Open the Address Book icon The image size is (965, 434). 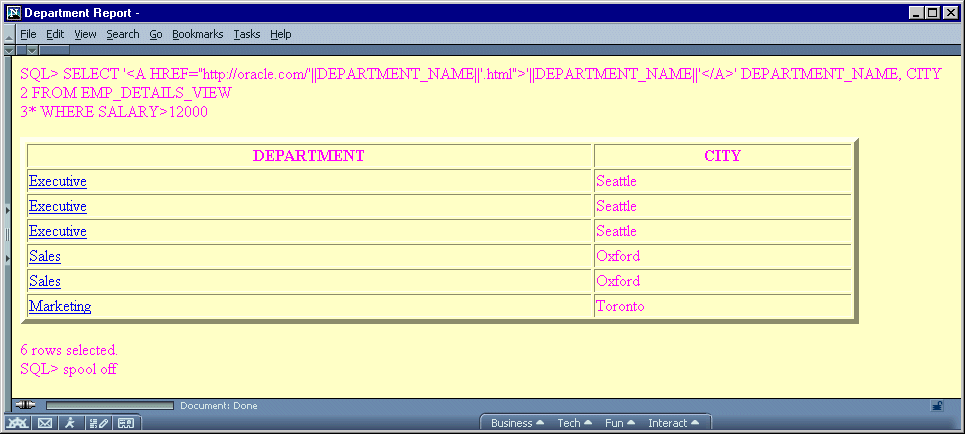[x=126, y=423]
